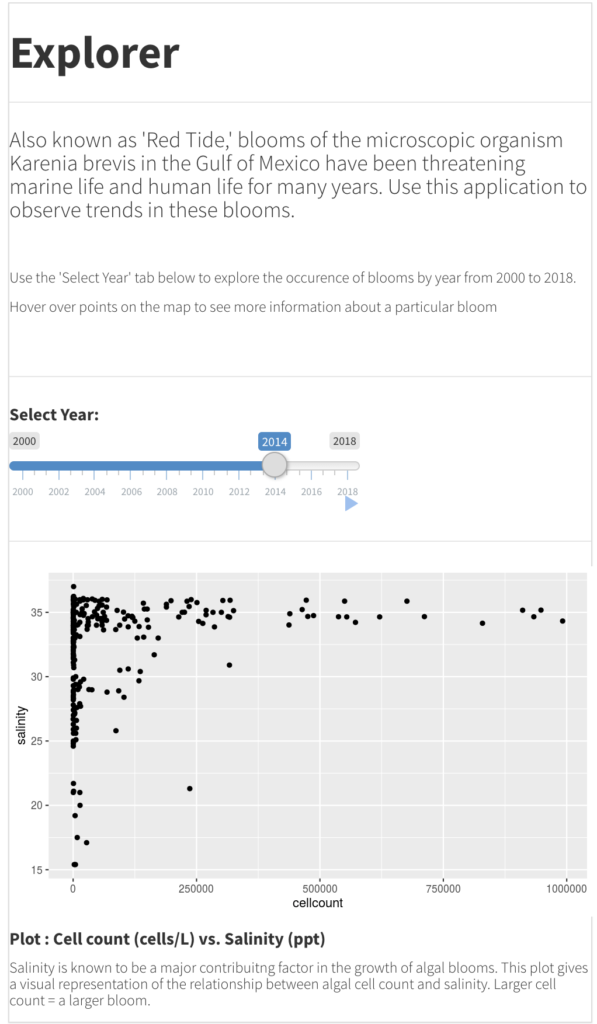The image size is (597, 1024).
Task: Set slider at the 2006 tick
Action: point(131,491)
